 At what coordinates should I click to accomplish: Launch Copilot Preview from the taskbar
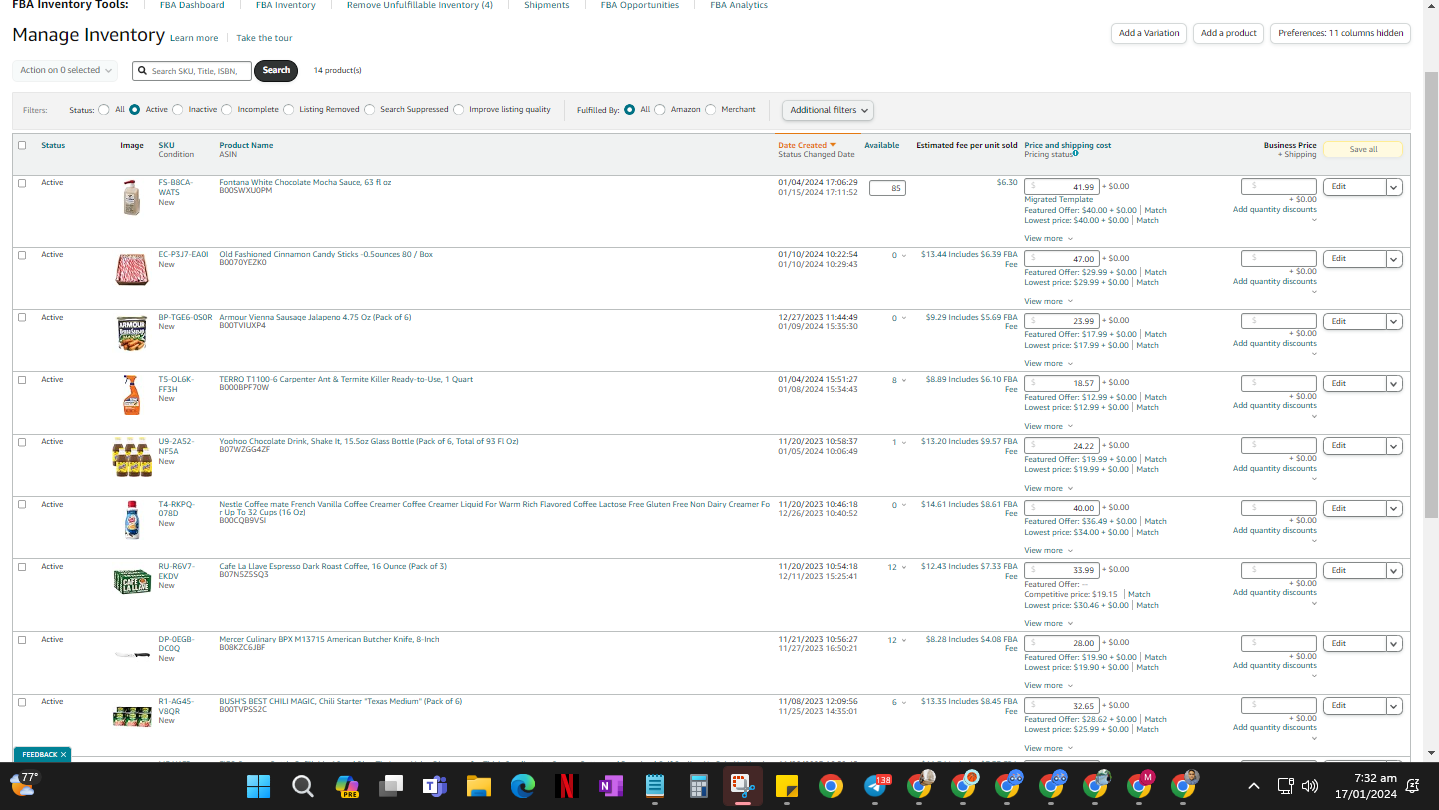click(x=347, y=786)
